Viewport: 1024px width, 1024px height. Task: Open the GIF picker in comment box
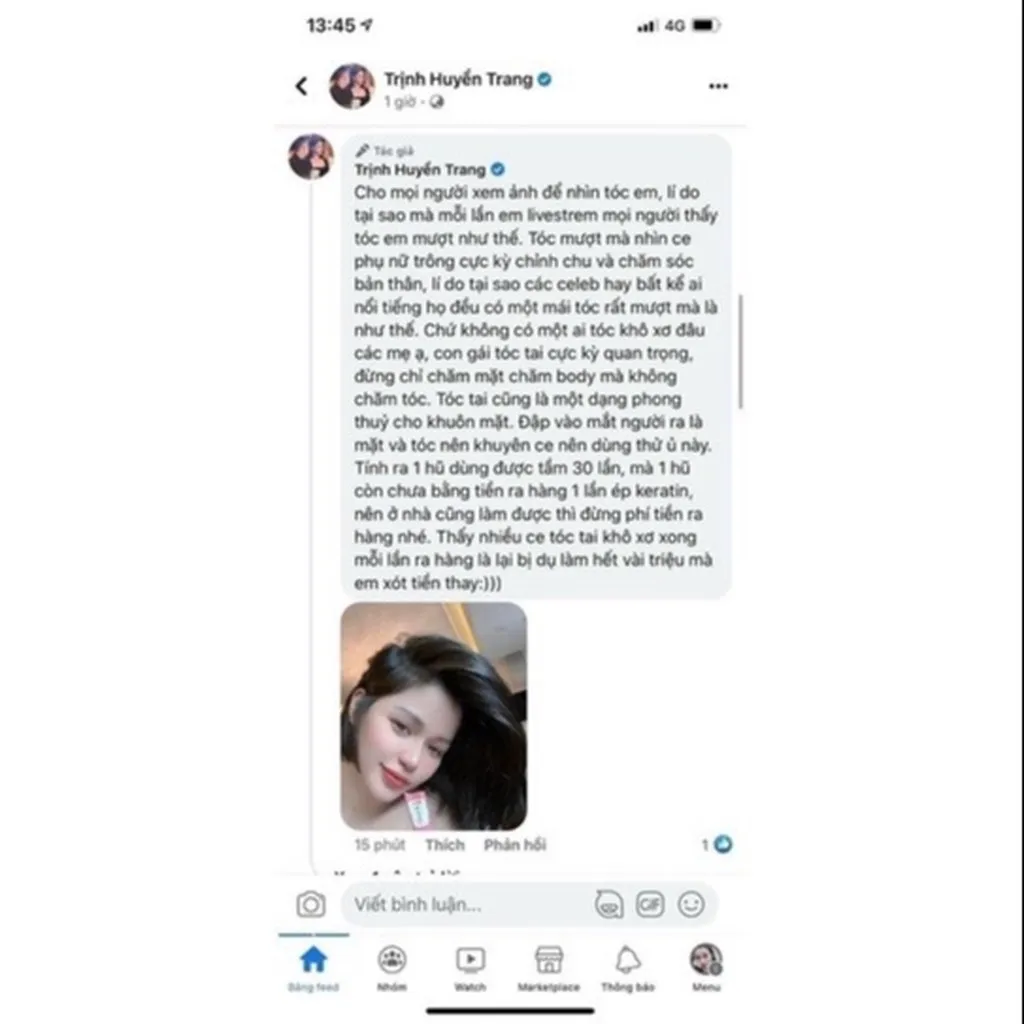pyautogui.click(x=650, y=904)
